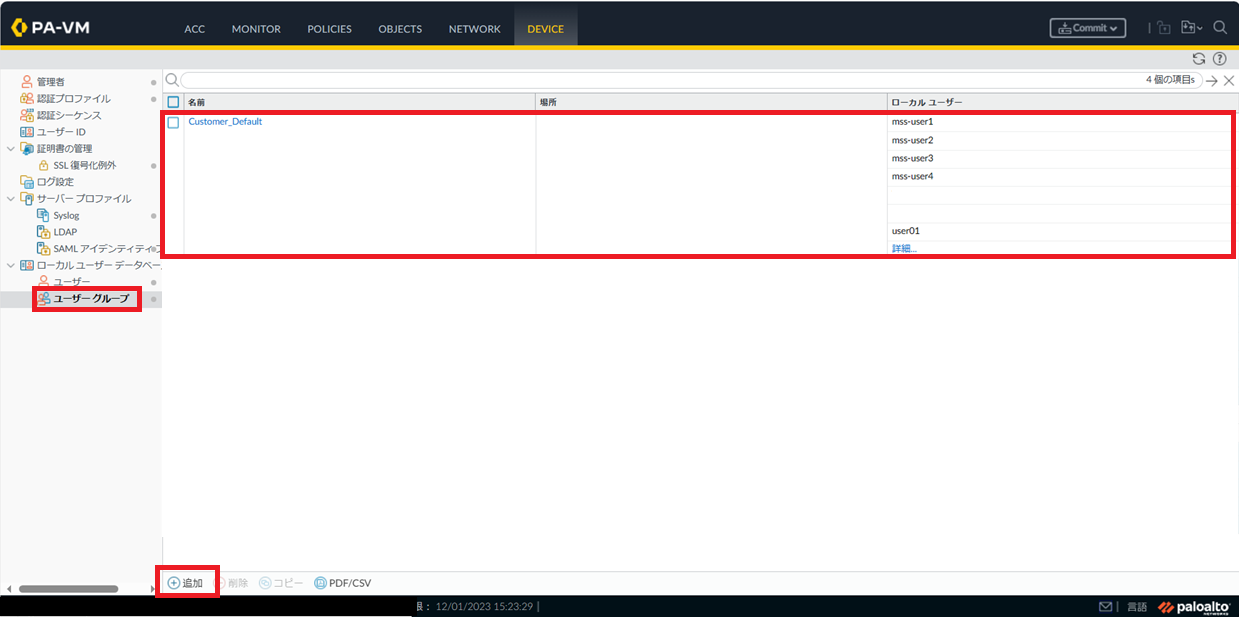This screenshot has height=617, width=1239.
Task: Open the Customer_Default group link
Action: 225,122
